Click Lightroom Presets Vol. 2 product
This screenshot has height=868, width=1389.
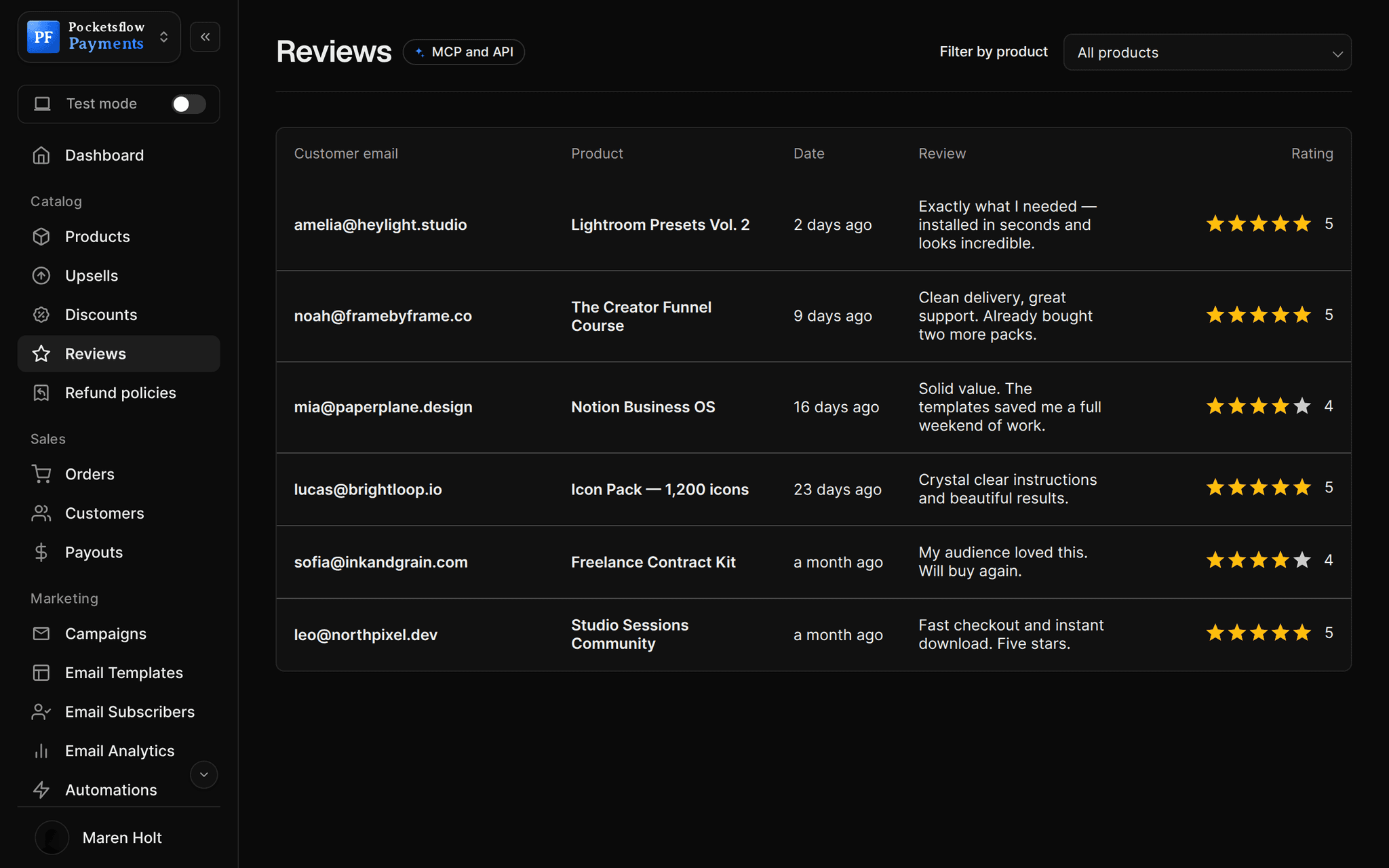[660, 225]
